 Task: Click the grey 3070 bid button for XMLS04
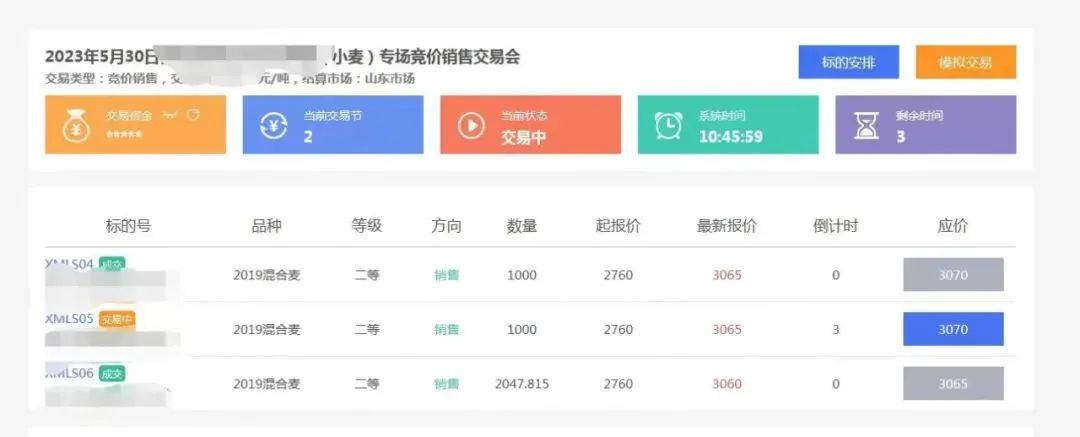coord(952,275)
